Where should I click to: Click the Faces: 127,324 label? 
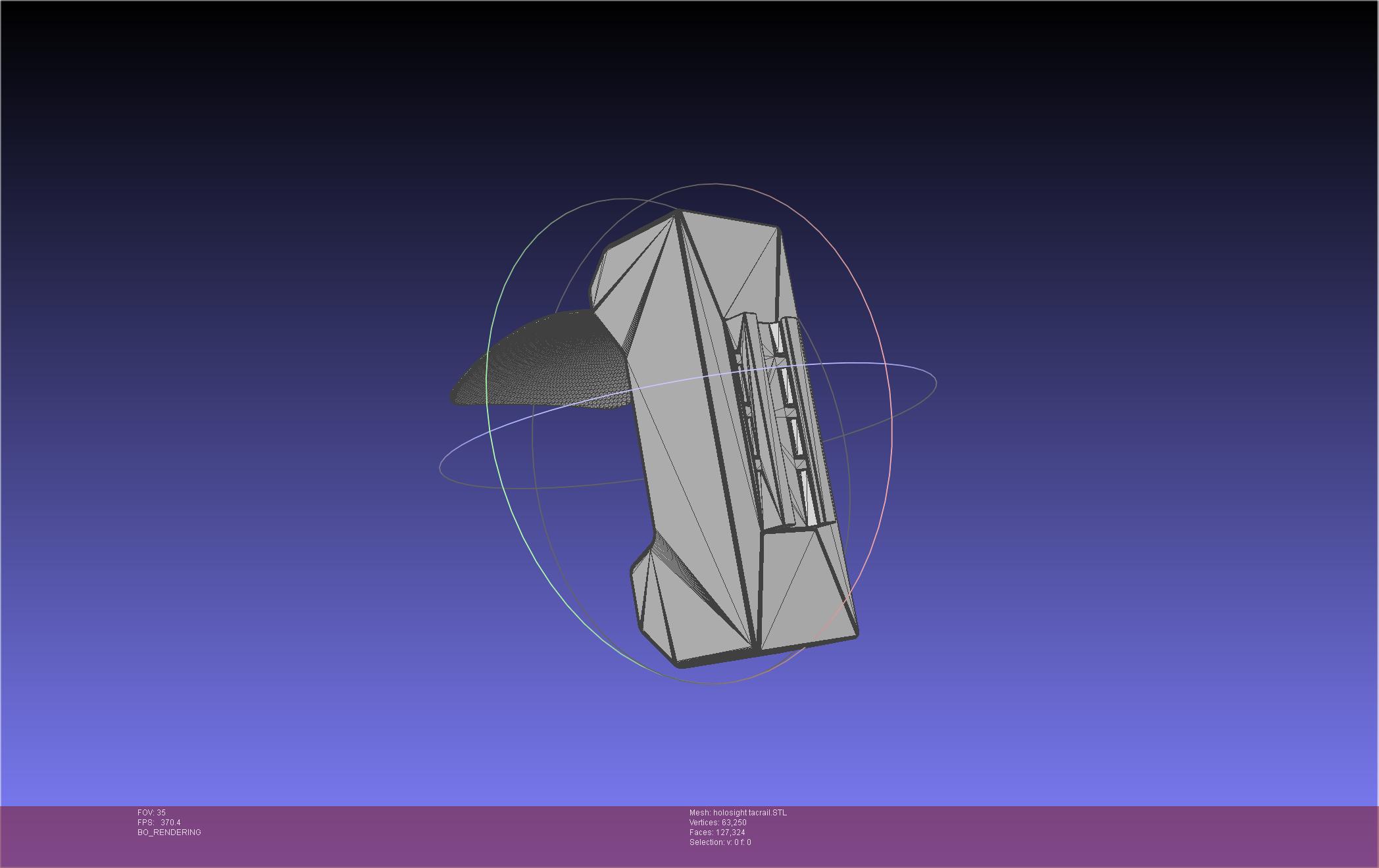click(716, 832)
